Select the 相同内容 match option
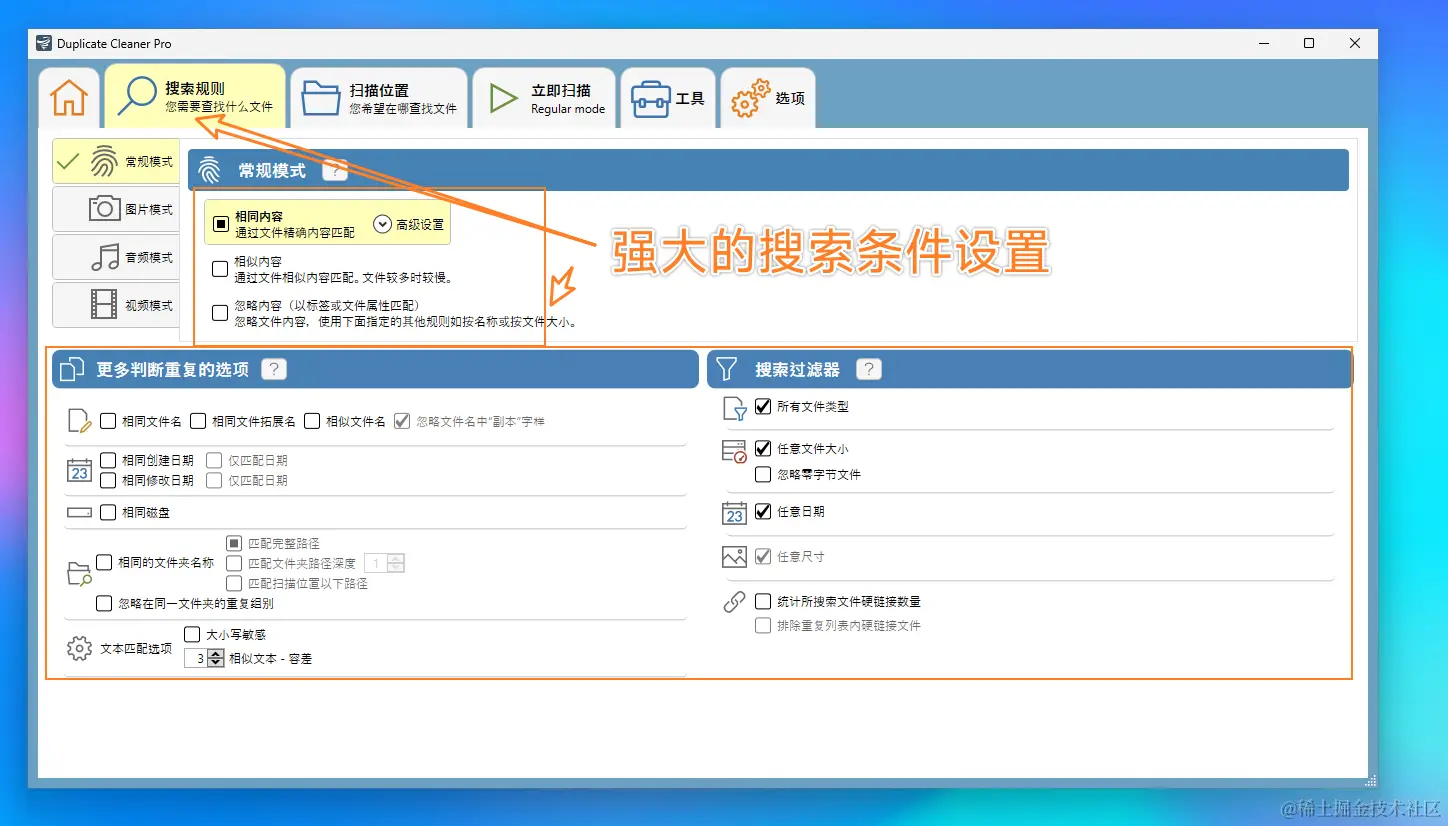Viewport: 1448px width, 826px height. (221, 224)
